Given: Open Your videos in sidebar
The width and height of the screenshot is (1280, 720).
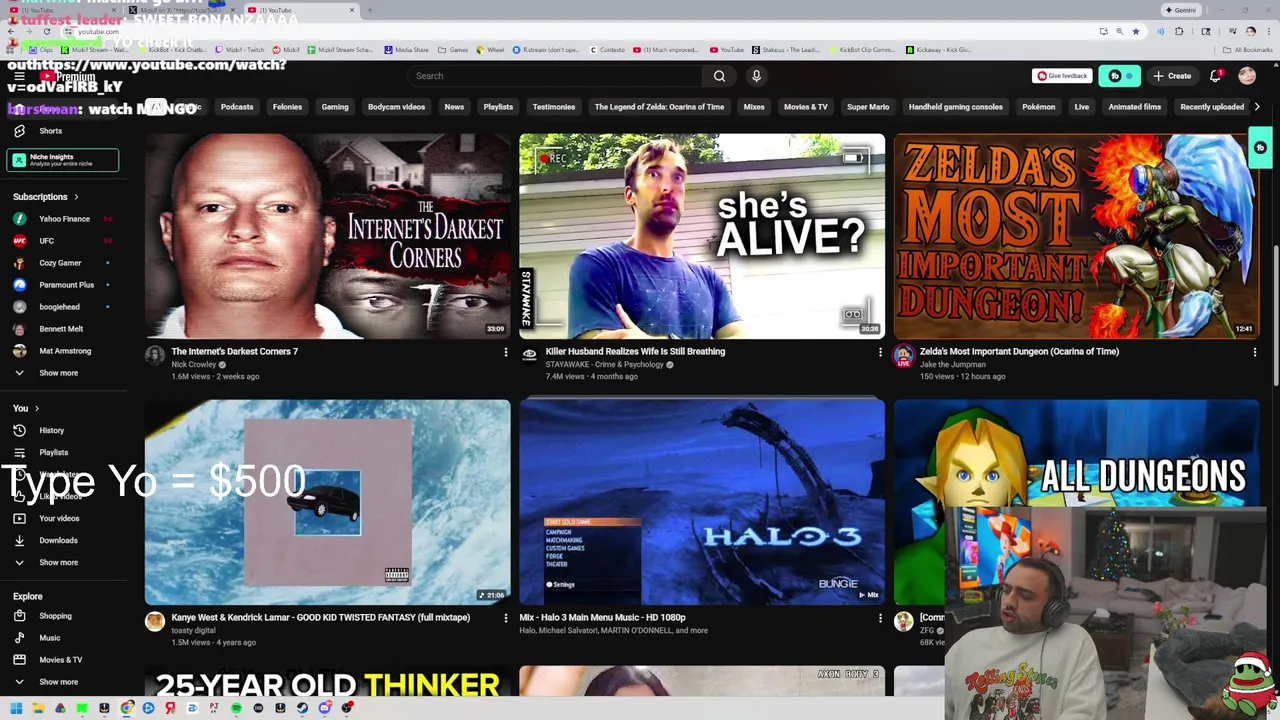Looking at the screenshot, I should click(x=59, y=518).
